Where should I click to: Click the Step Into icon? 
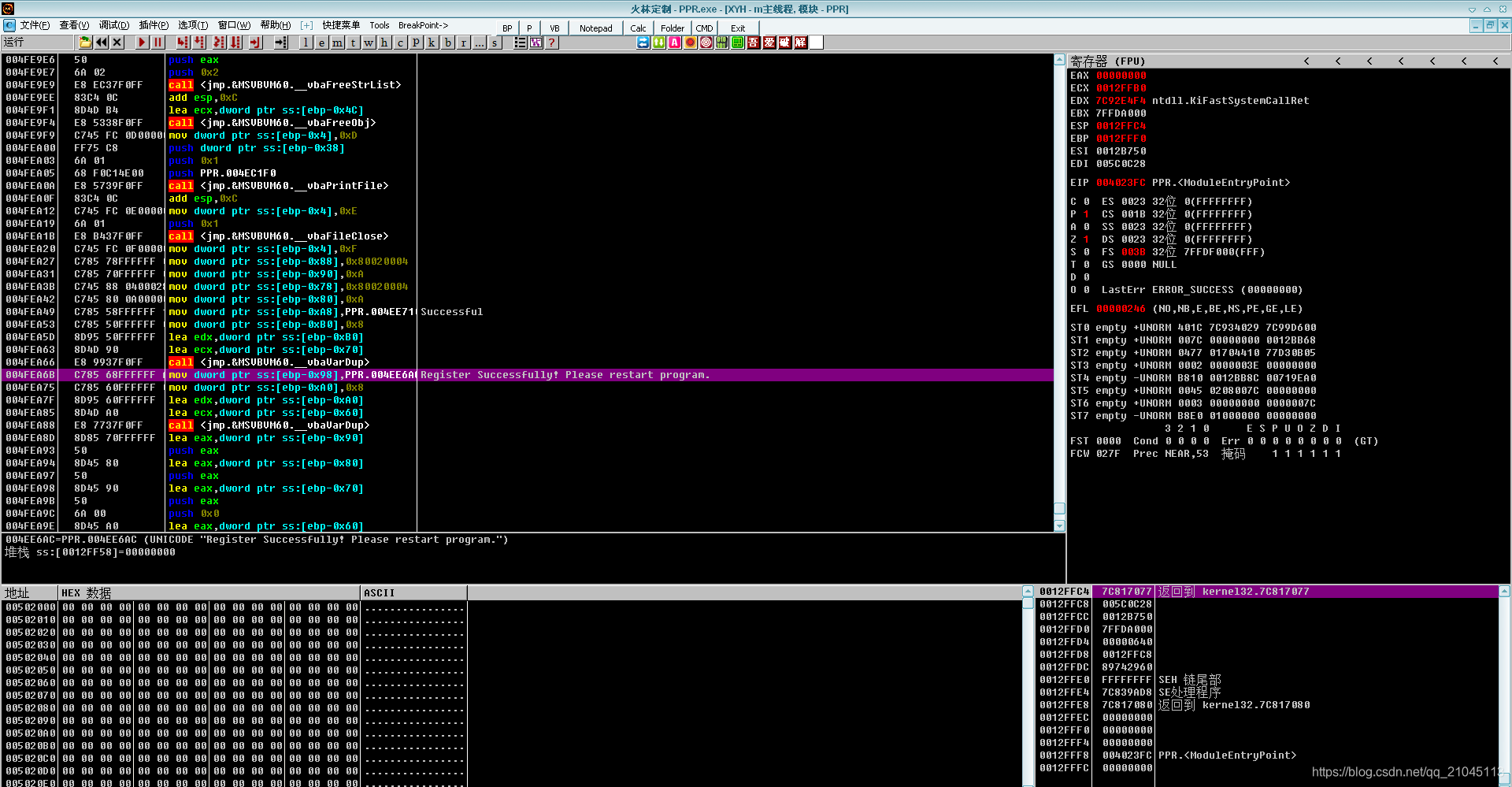pos(183,43)
